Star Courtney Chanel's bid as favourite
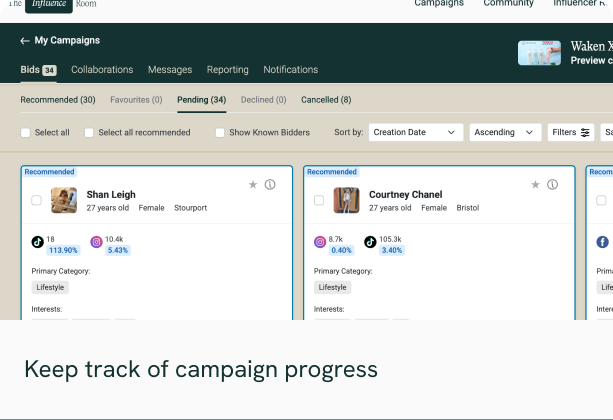 pos(535,185)
